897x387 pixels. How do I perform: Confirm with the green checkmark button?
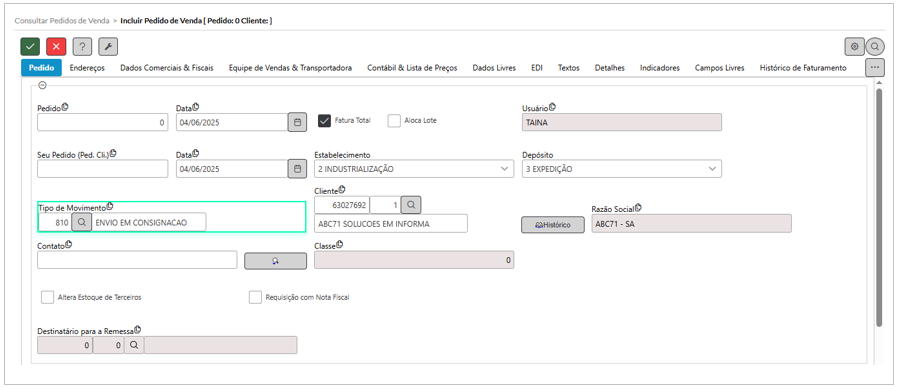[30, 46]
